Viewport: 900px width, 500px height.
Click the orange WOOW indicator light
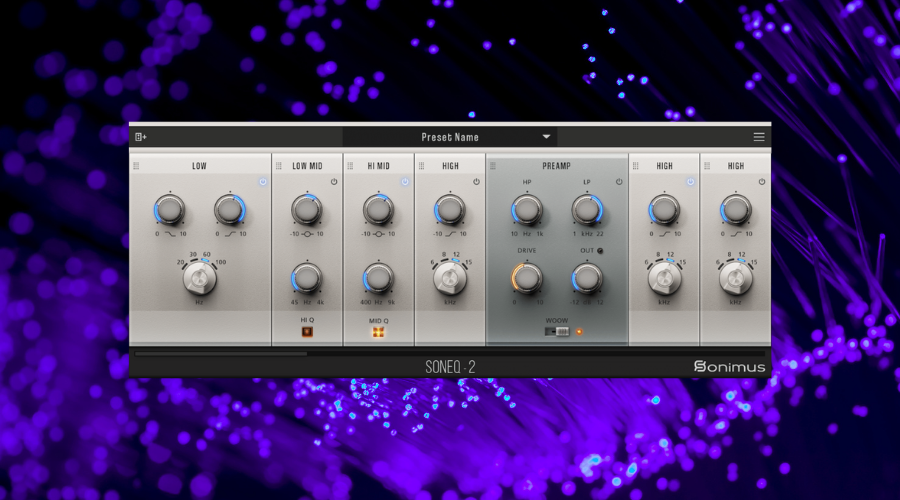pos(579,332)
